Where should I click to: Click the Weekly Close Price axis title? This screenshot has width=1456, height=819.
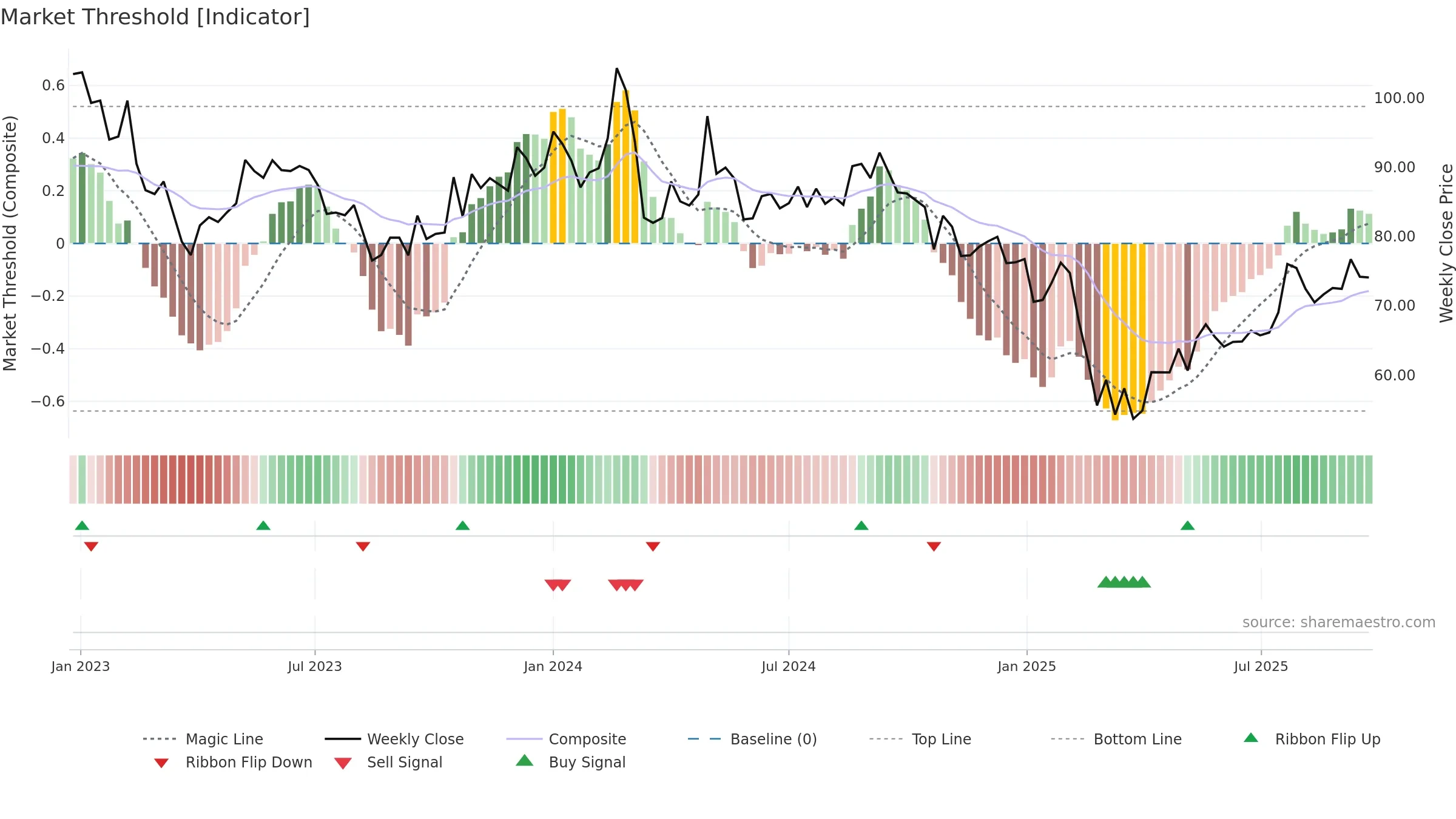1446,243
